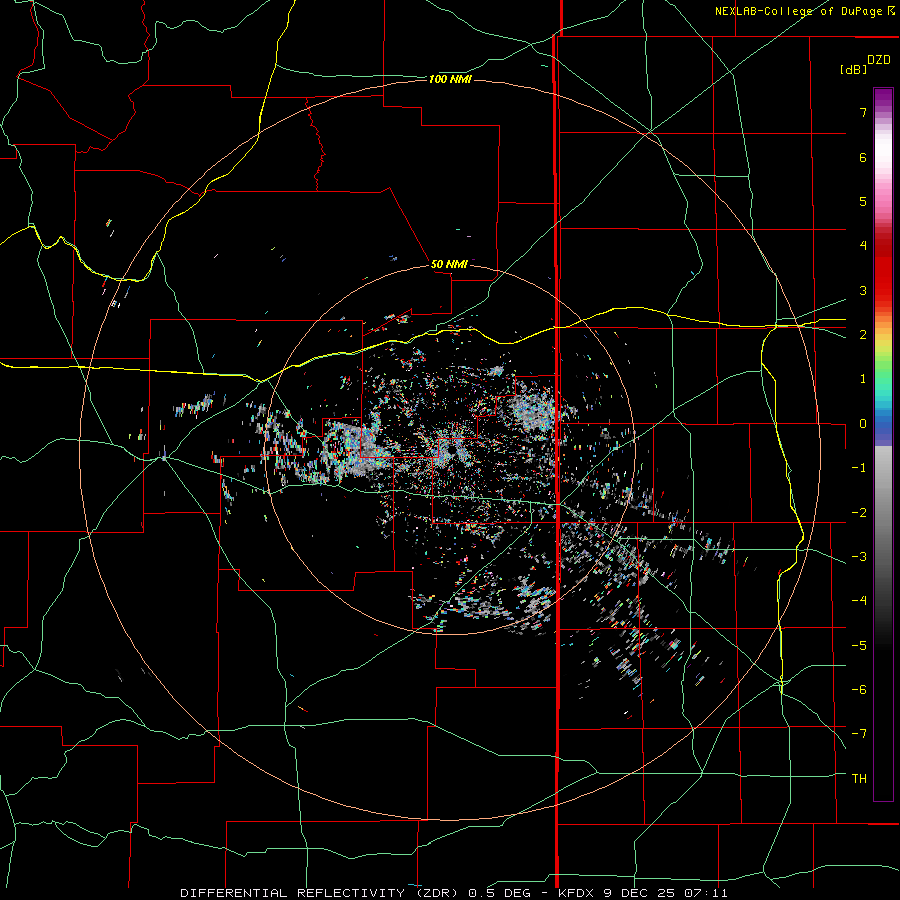Click the TH threshold label on the scale
The width and height of the screenshot is (900, 900).
click(x=859, y=779)
